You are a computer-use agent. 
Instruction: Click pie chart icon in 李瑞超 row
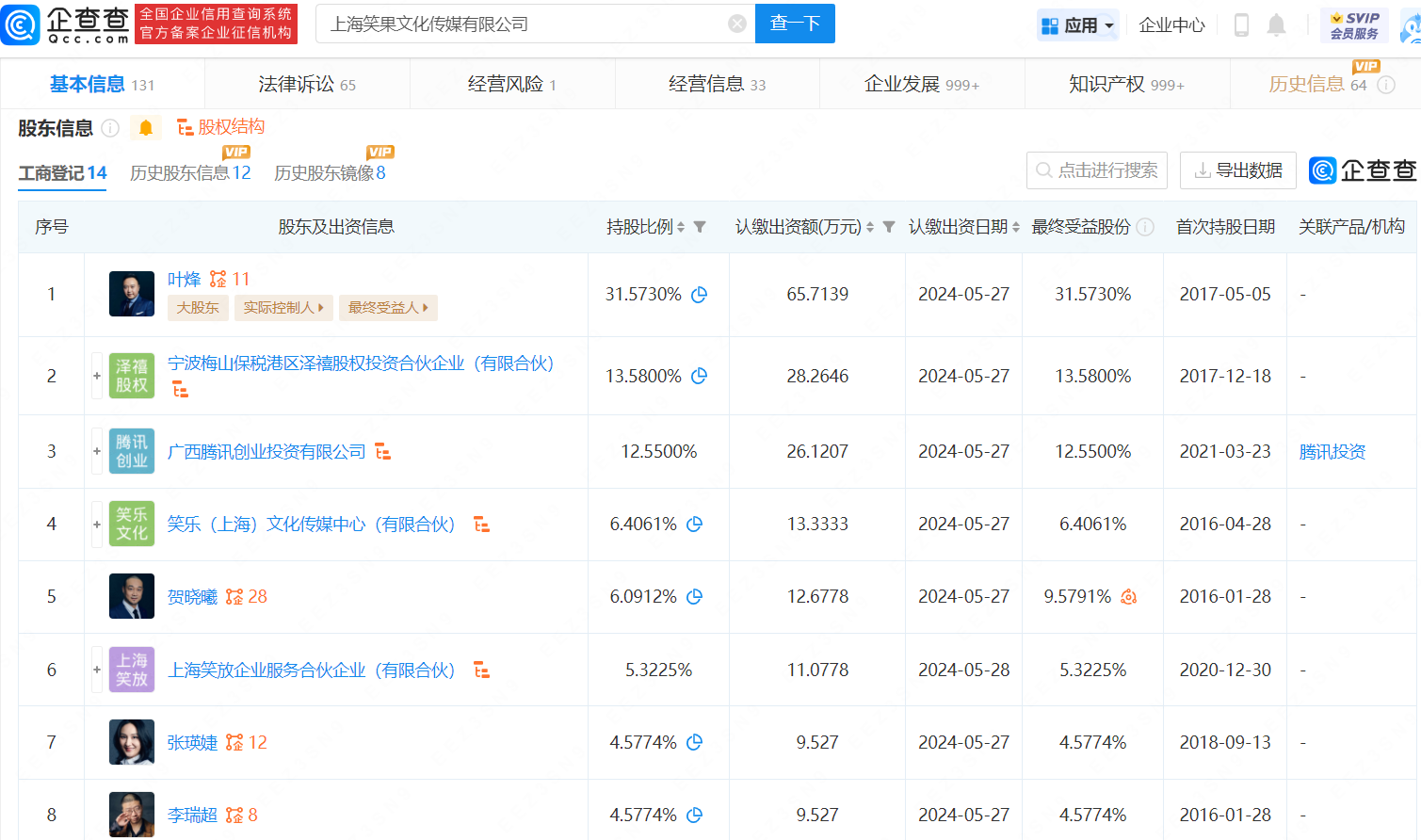[x=695, y=816]
